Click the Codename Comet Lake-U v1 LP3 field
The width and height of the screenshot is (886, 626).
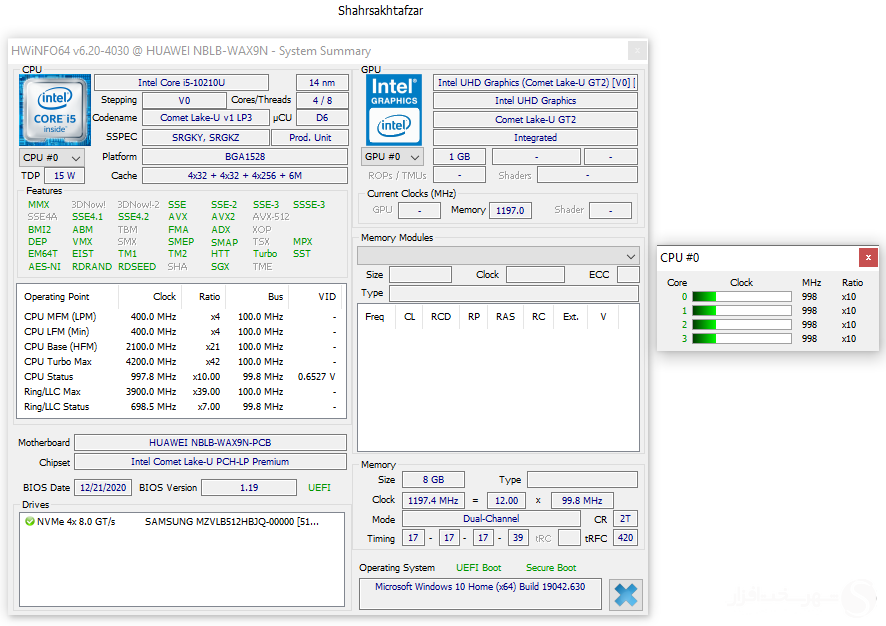pyautogui.click(x=206, y=118)
